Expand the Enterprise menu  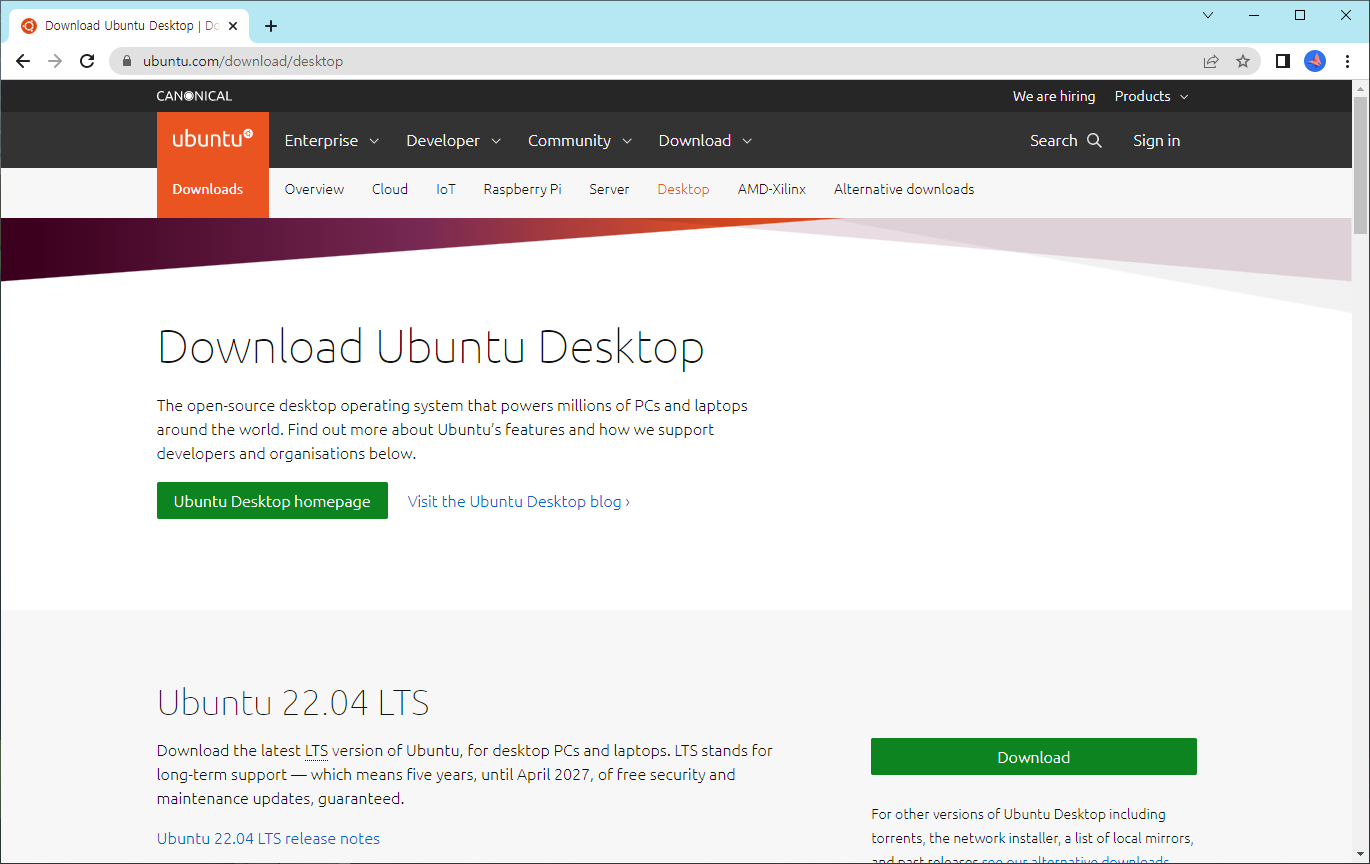tap(332, 140)
